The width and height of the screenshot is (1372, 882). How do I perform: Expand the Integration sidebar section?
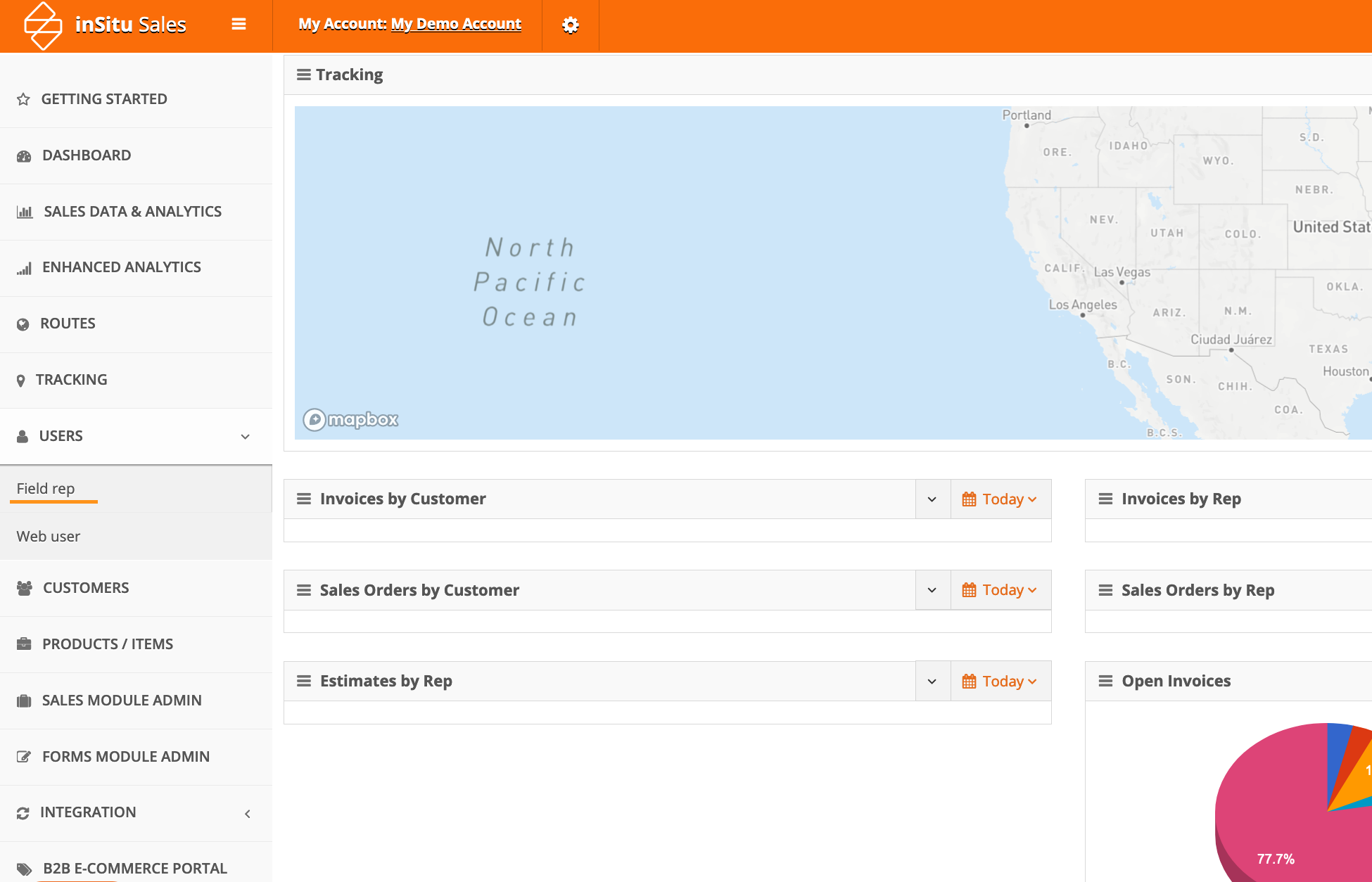[247, 813]
